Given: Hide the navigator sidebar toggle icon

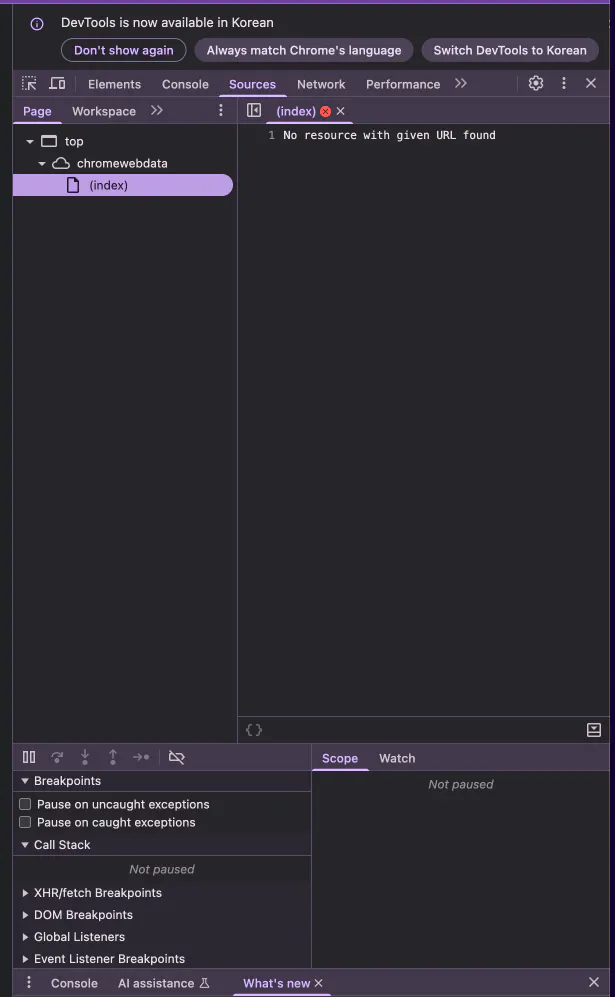Looking at the screenshot, I should tap(254, 111).
